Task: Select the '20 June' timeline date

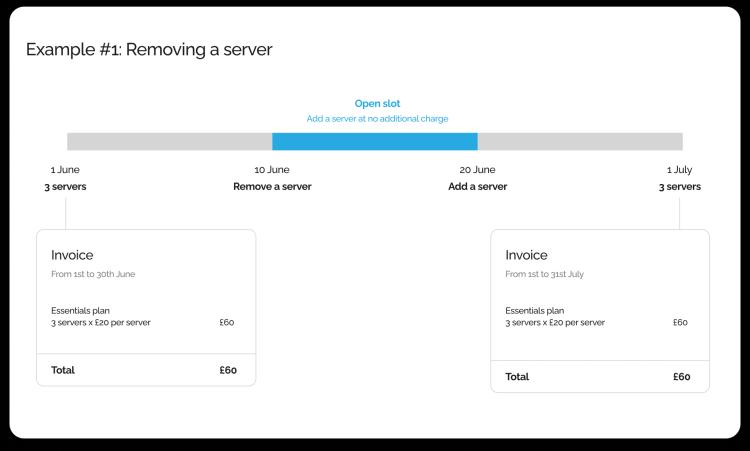Action: (477, 169)
